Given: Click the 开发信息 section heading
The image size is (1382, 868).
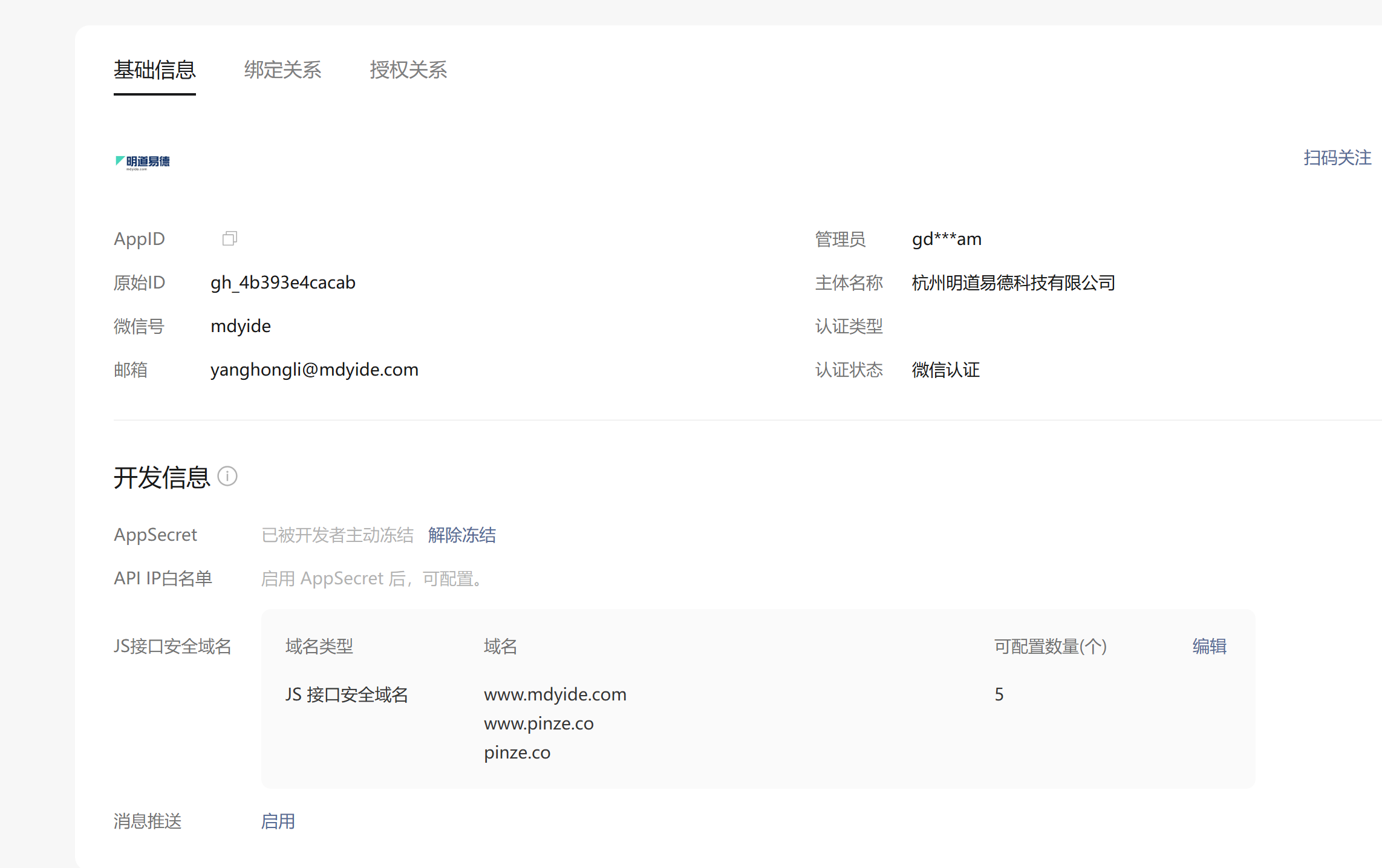Looking at the screenshot, I should click(x=161, y=477).
